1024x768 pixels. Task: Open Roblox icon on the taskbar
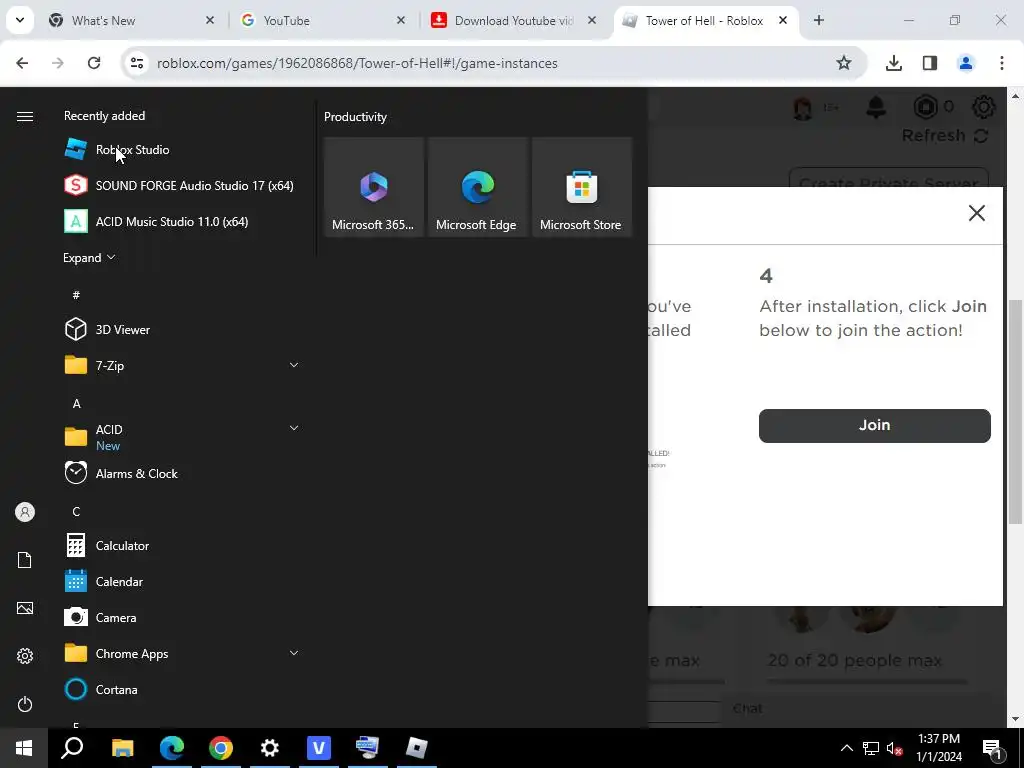417,748
